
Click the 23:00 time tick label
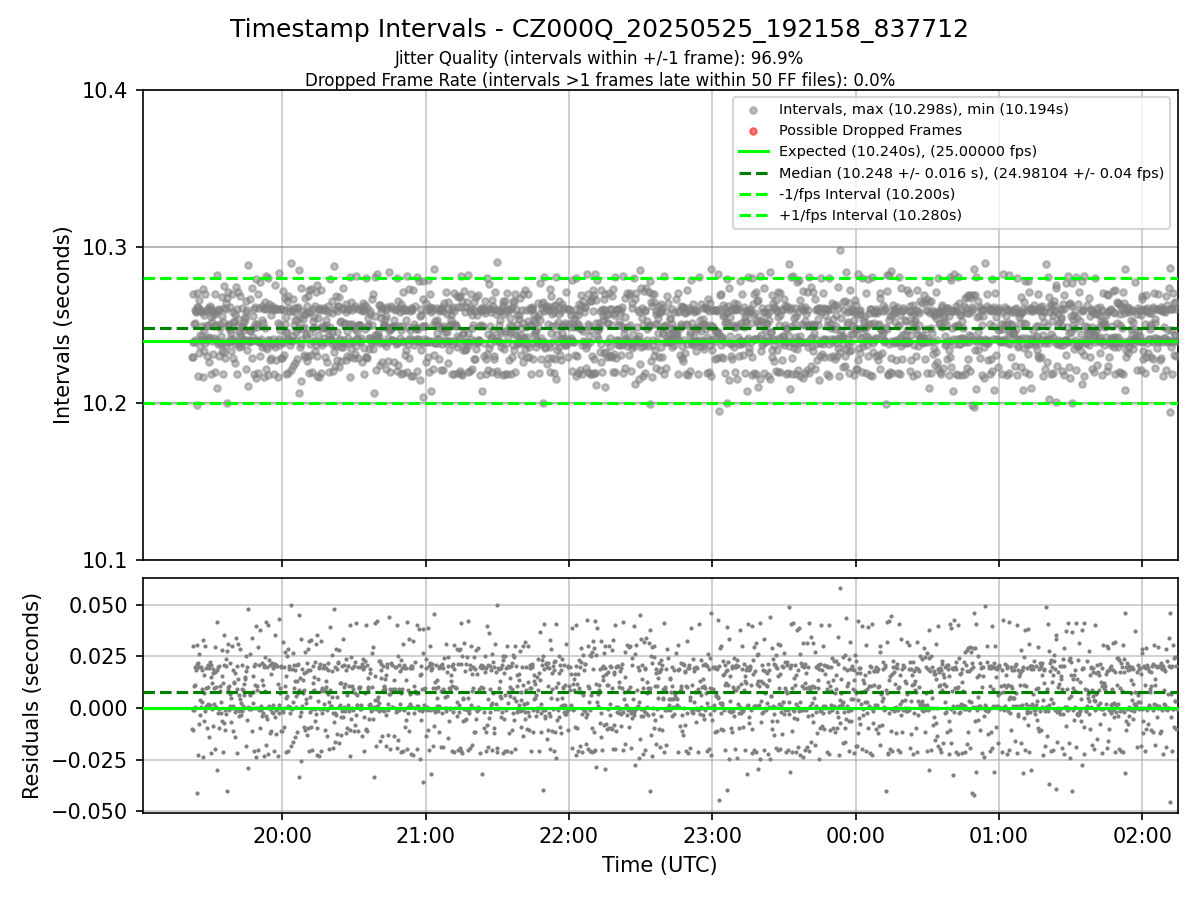pyautogui.click(x=712, y=834)
